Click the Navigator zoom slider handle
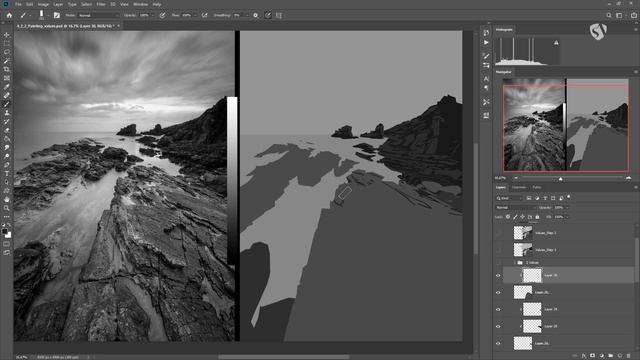This screenshot has height=360, width=640. coord(560,179)
